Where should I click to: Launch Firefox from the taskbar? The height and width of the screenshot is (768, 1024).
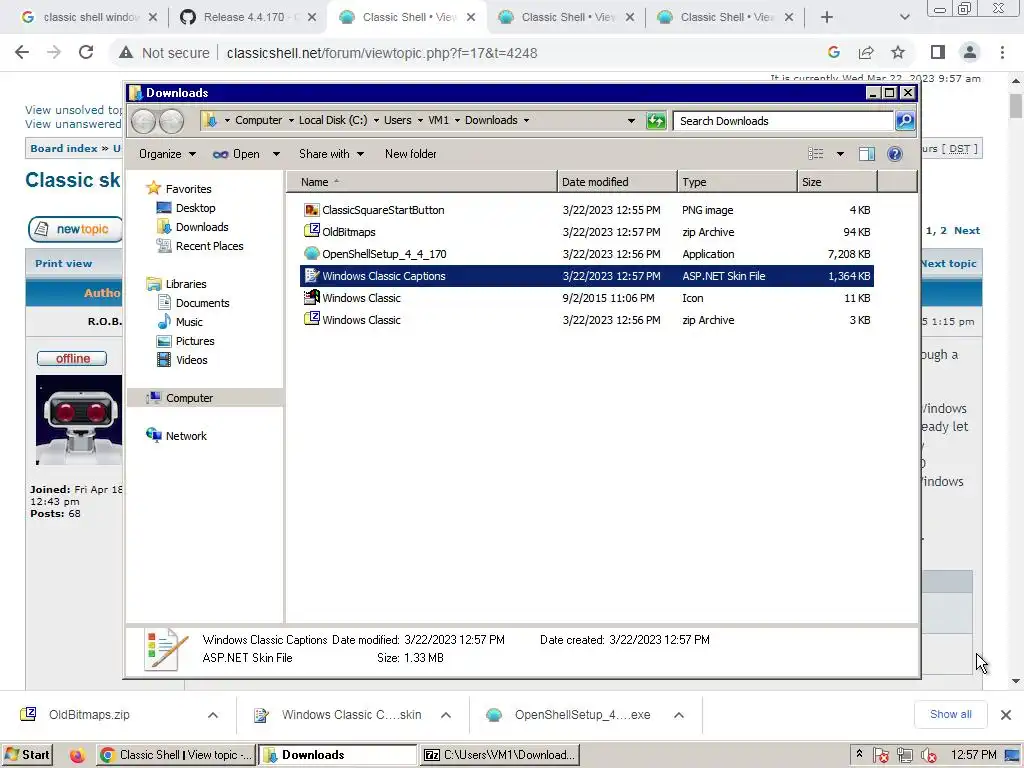point(77,755)
